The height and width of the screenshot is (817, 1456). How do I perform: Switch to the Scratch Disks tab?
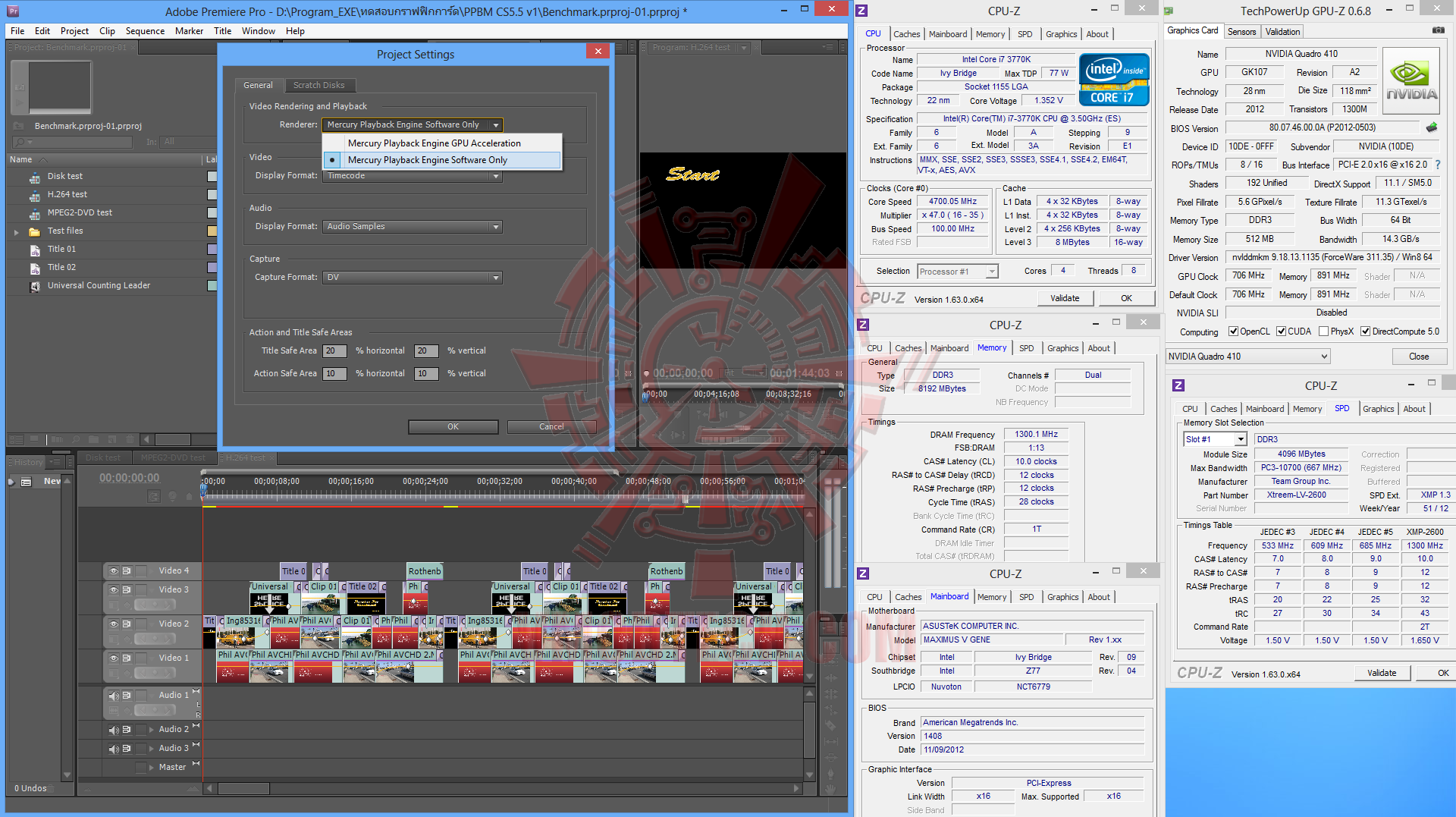tap(319, 86)
